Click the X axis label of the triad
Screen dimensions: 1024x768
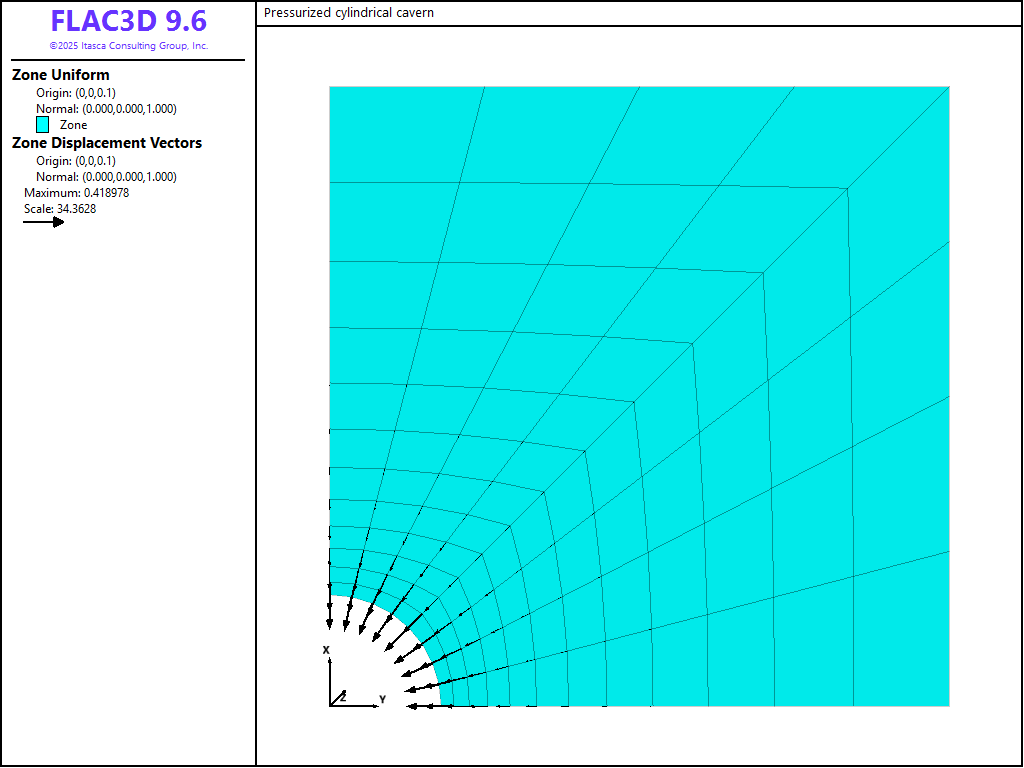coord(326,650)
